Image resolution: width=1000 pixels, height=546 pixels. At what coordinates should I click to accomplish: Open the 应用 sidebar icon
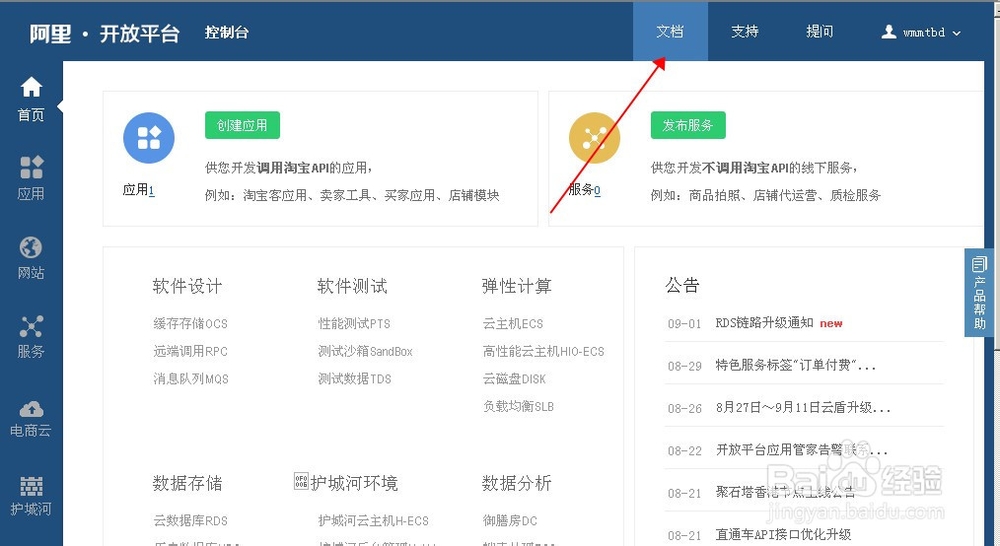(x=31, y=167)
